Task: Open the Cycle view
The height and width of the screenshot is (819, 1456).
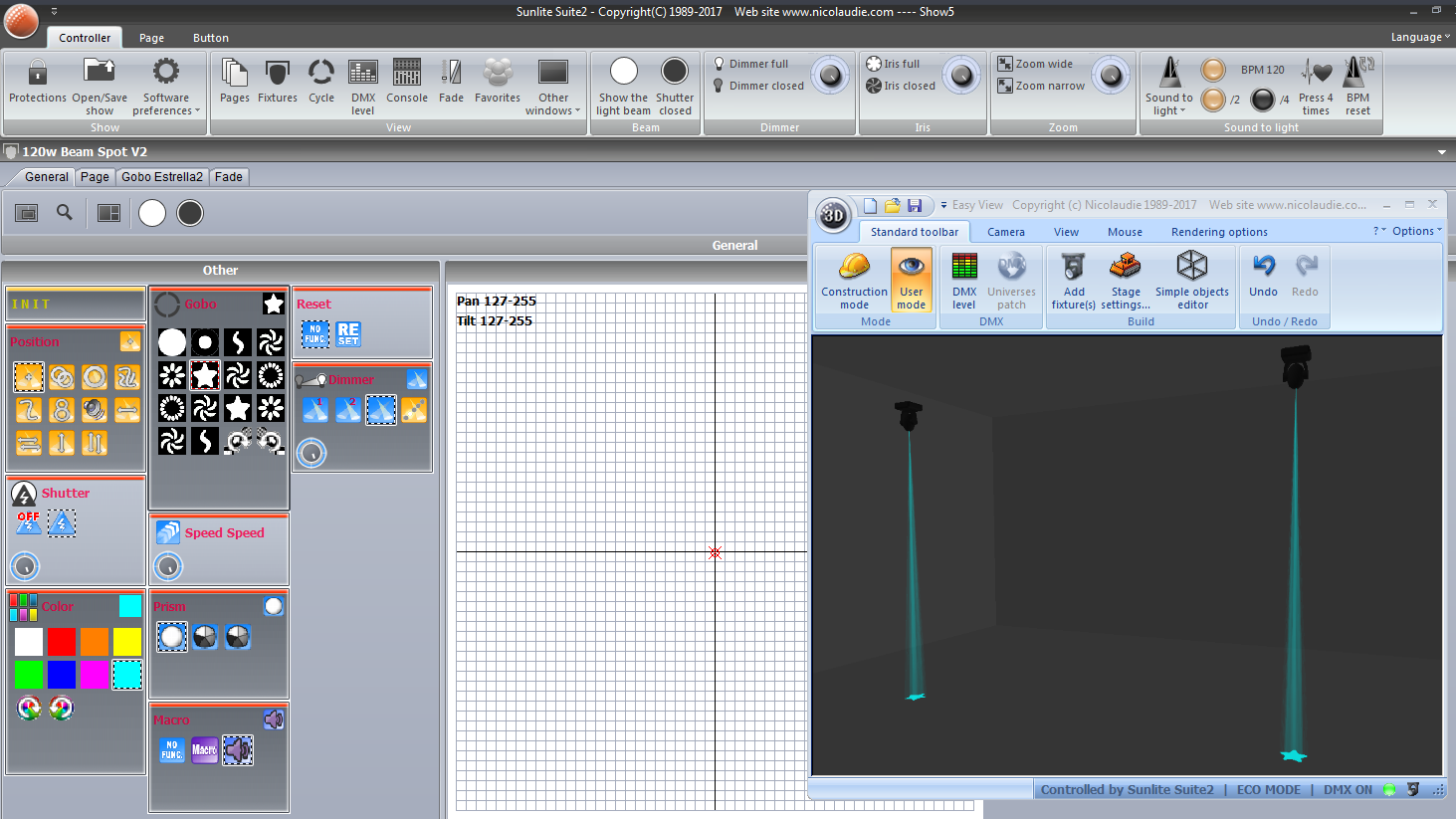Action: (x=321, y=82)
